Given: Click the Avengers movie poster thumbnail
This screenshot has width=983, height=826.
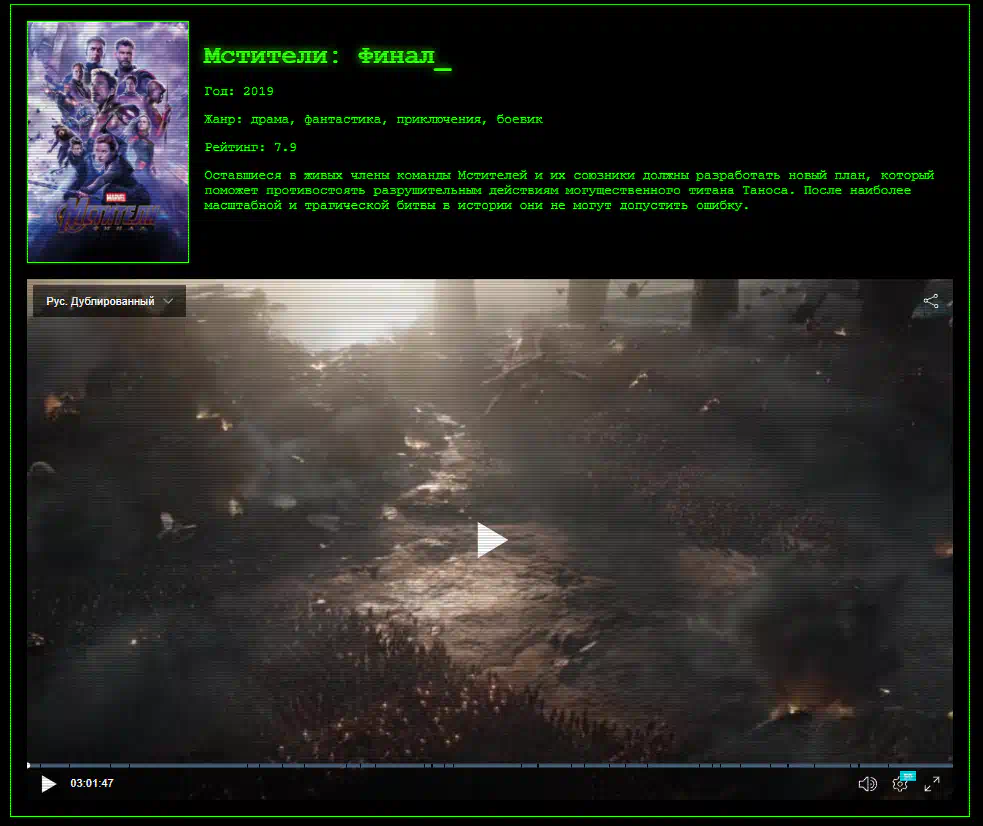Looking at the screenshot, I should pyautogui.click(x=108, y=142).
